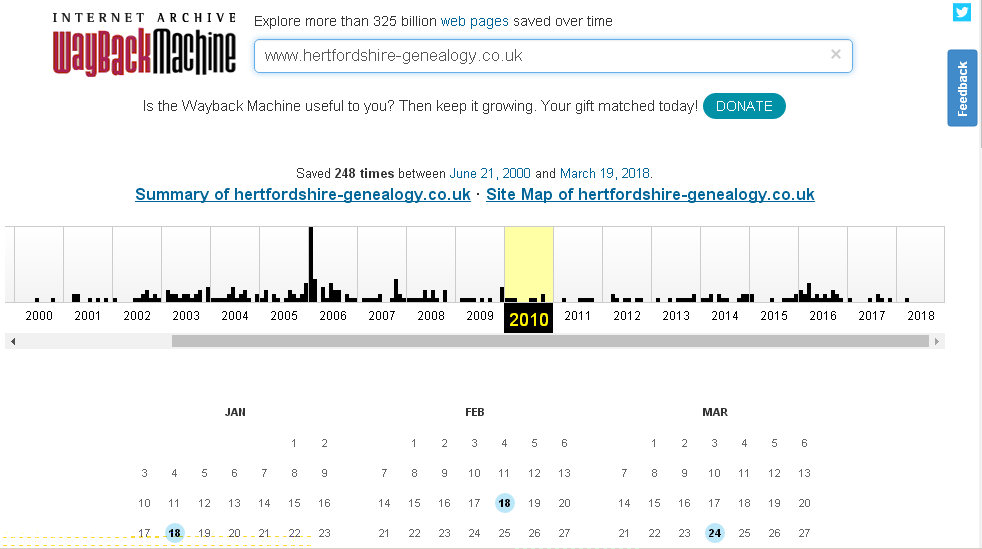Click the tall capture spike in 2005
The image size is (982, 549).
coord(311,264)
